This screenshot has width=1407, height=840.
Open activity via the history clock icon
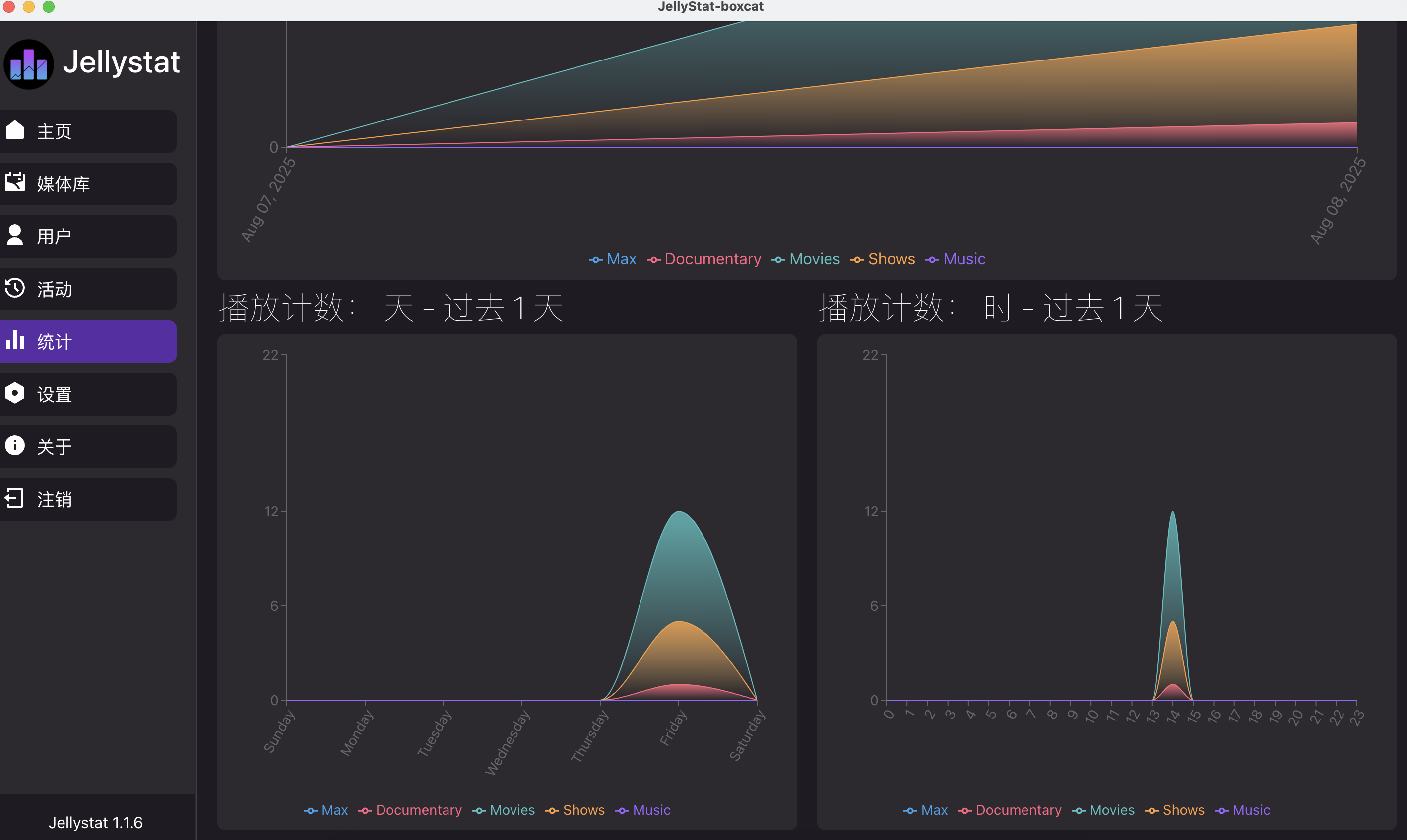pyautogui.click(x=15, y=288)
